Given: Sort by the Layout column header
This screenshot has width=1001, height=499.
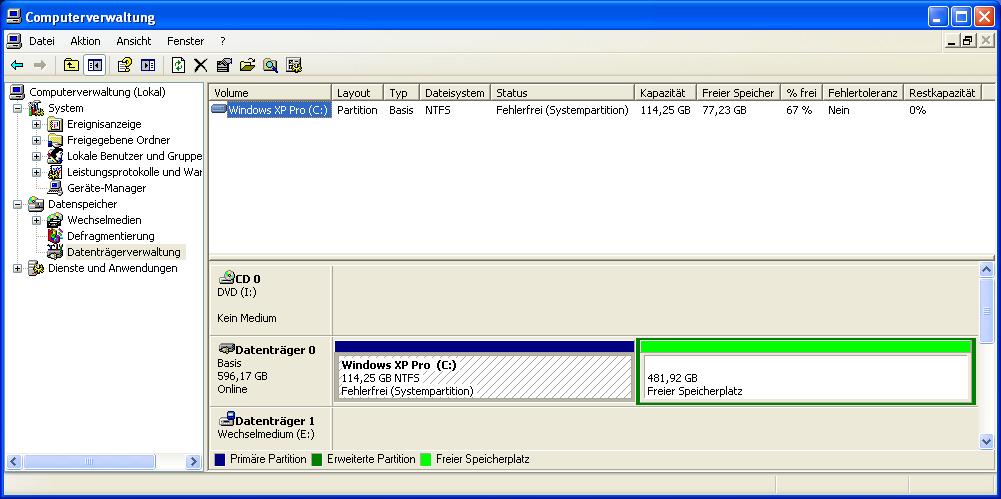Looking at the screenshot, I should pyautogui.click(x=358, y=93).
